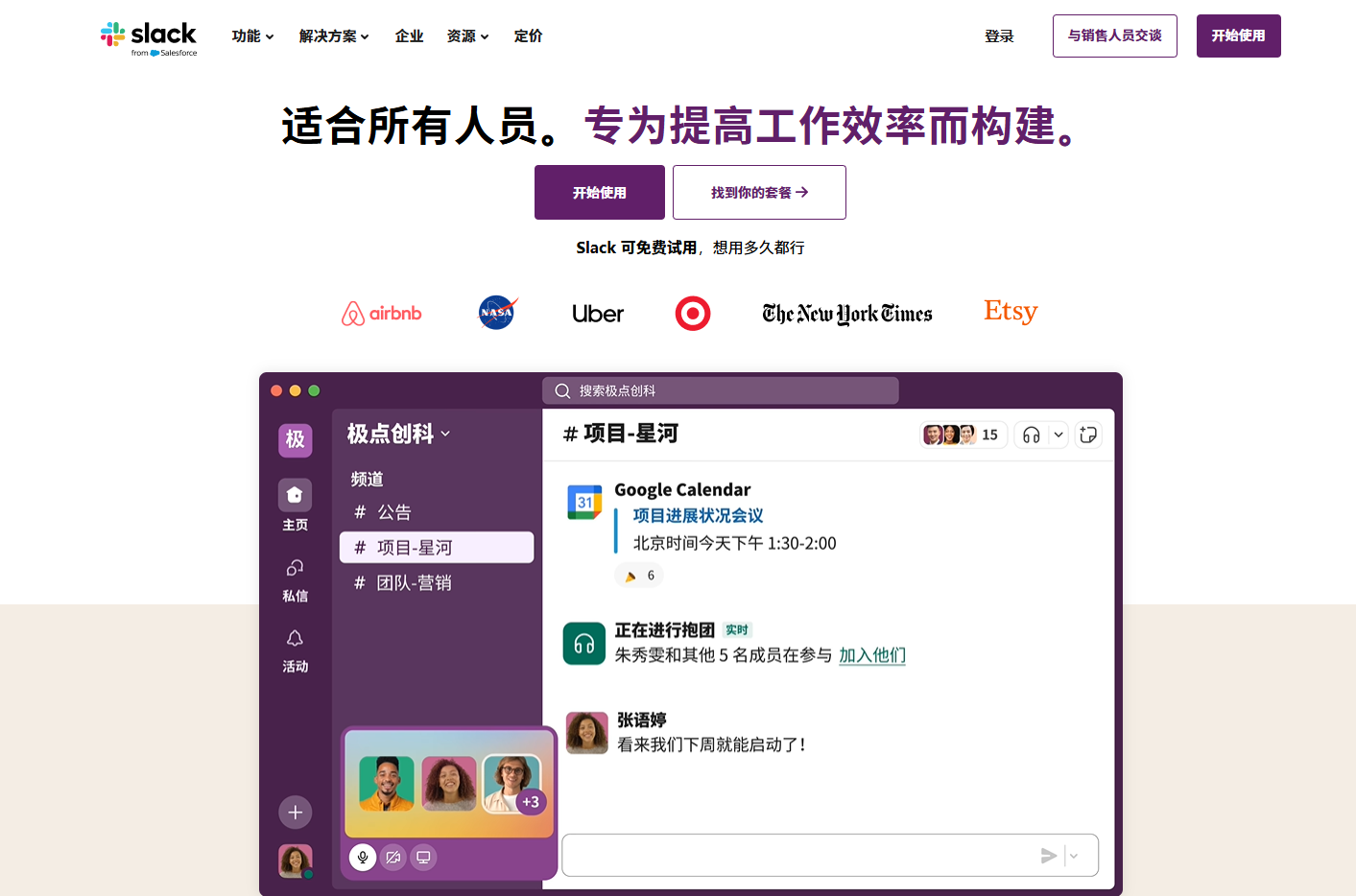This screenshot has height=896, width=1356.
Task: Click the Uber logo
Action: (598, 314)
